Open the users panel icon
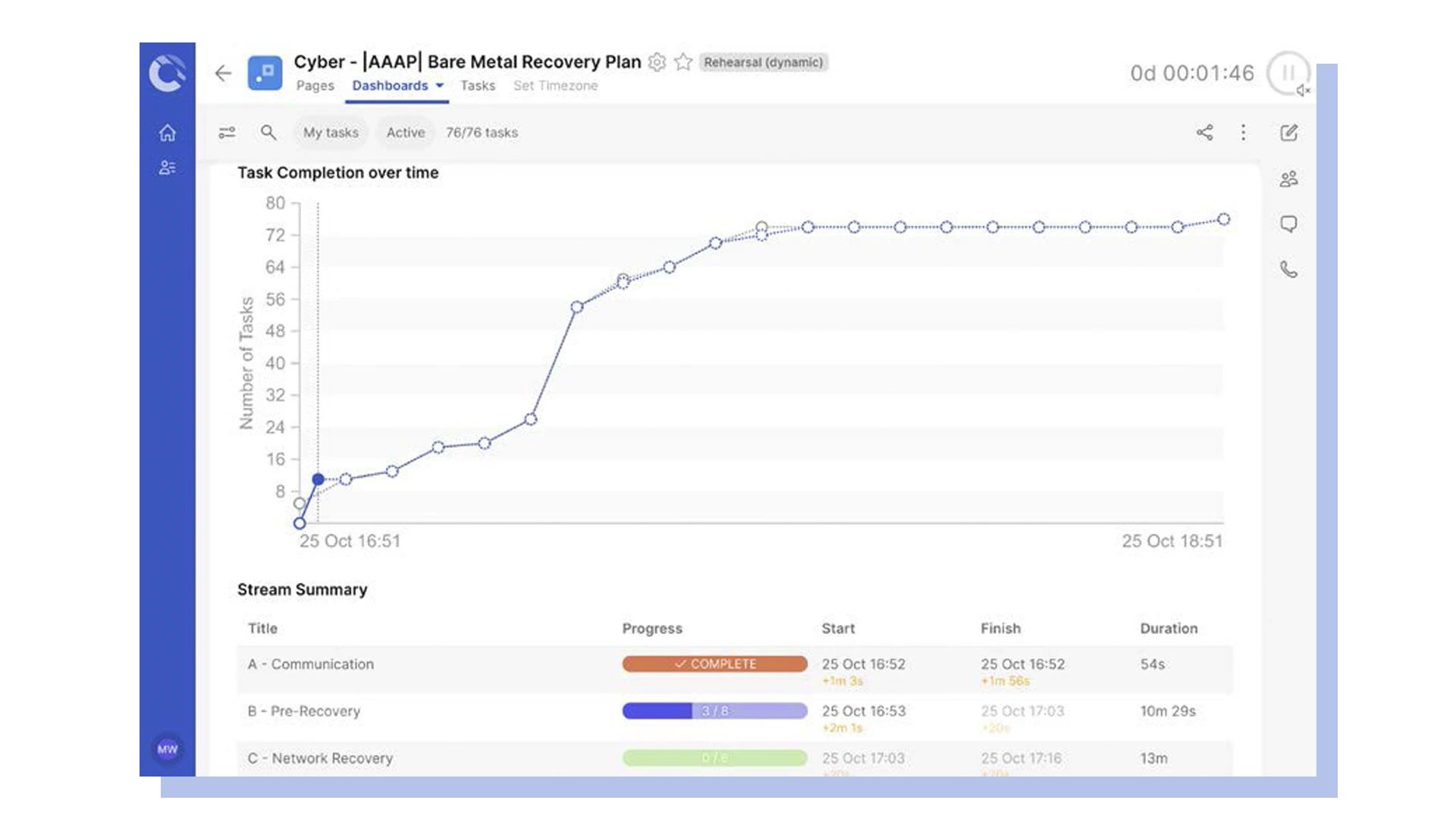This screenshot has height=819, width=1456. tap(1288, 179)
